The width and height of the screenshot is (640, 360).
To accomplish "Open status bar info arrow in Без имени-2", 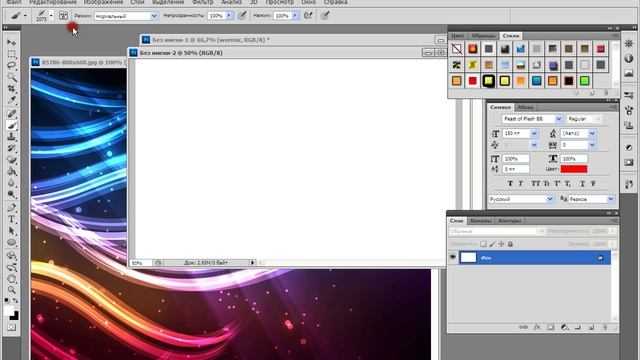I will [253, 263].
